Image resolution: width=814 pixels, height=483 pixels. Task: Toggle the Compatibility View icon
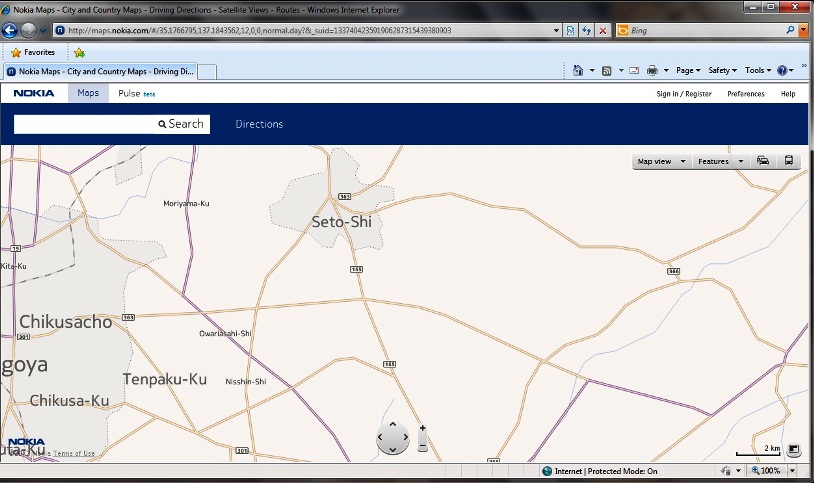tap(571, 31)
